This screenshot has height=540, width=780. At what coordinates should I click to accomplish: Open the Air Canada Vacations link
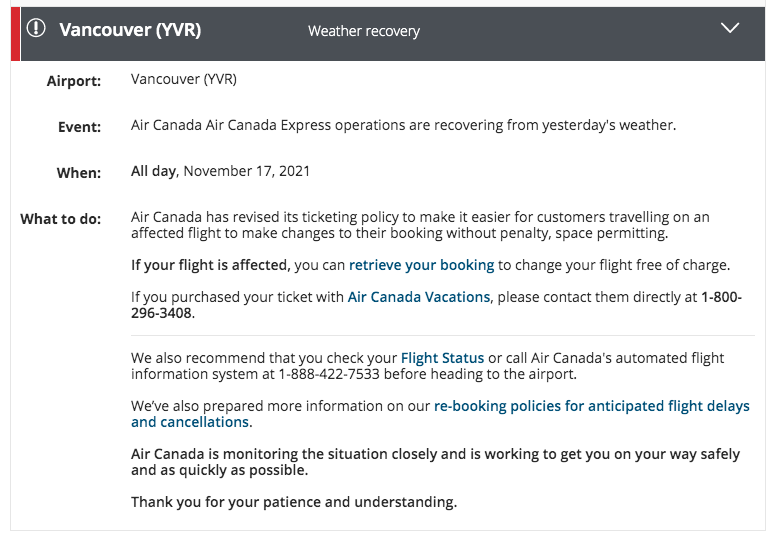pyautogui.click(x=419, y=297)
